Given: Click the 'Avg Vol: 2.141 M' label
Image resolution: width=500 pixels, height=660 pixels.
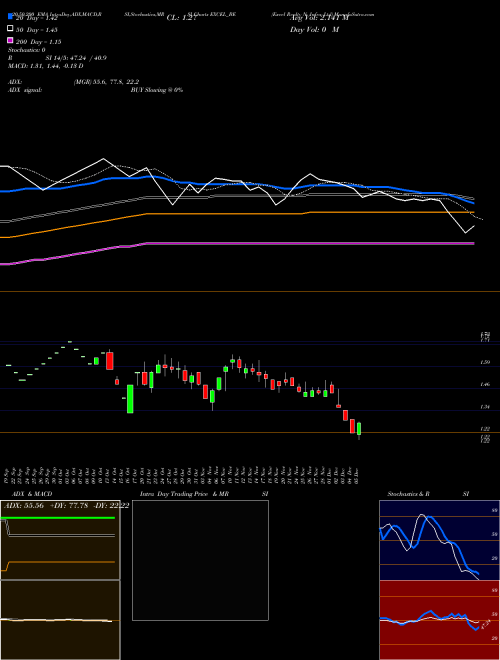Looking at the screenshot, I should (x=319, y=18).
